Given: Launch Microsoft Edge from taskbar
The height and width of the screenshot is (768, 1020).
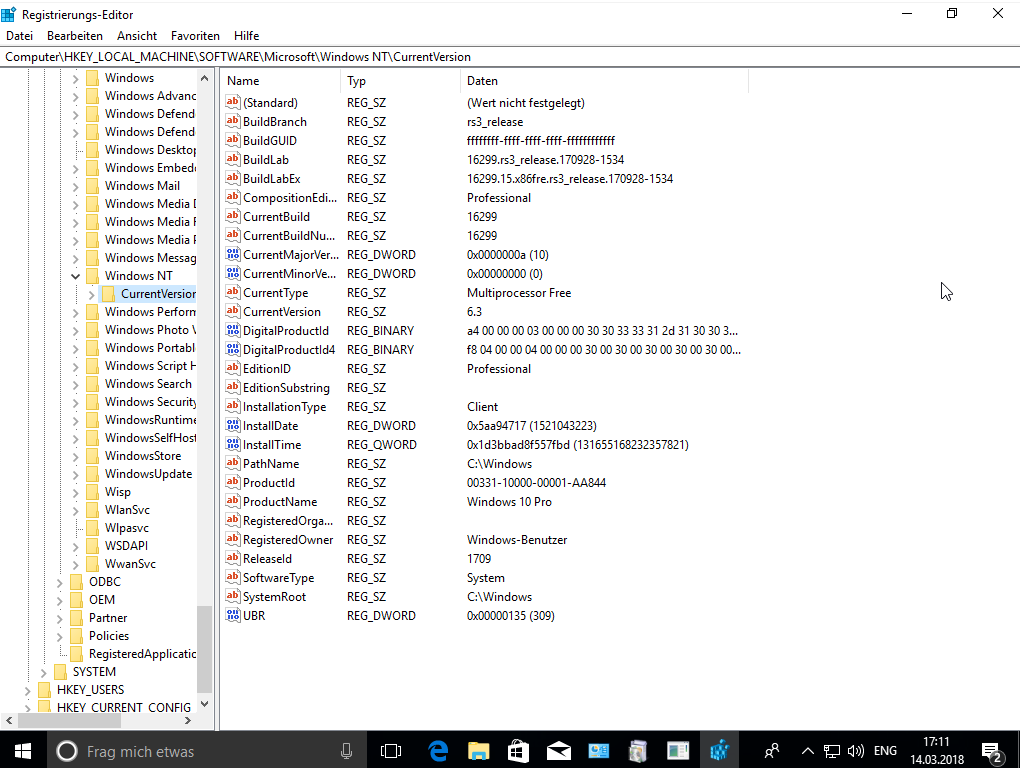Looking at the screenshot, I should [438, 751].
